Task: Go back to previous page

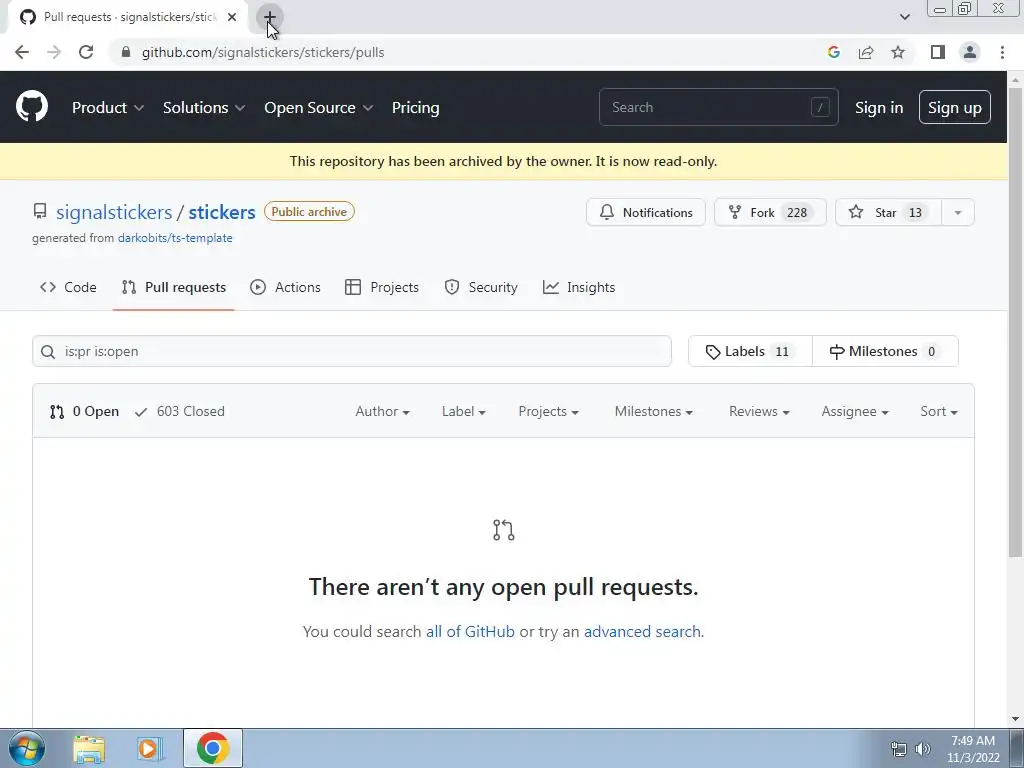Action: [22, 52]
